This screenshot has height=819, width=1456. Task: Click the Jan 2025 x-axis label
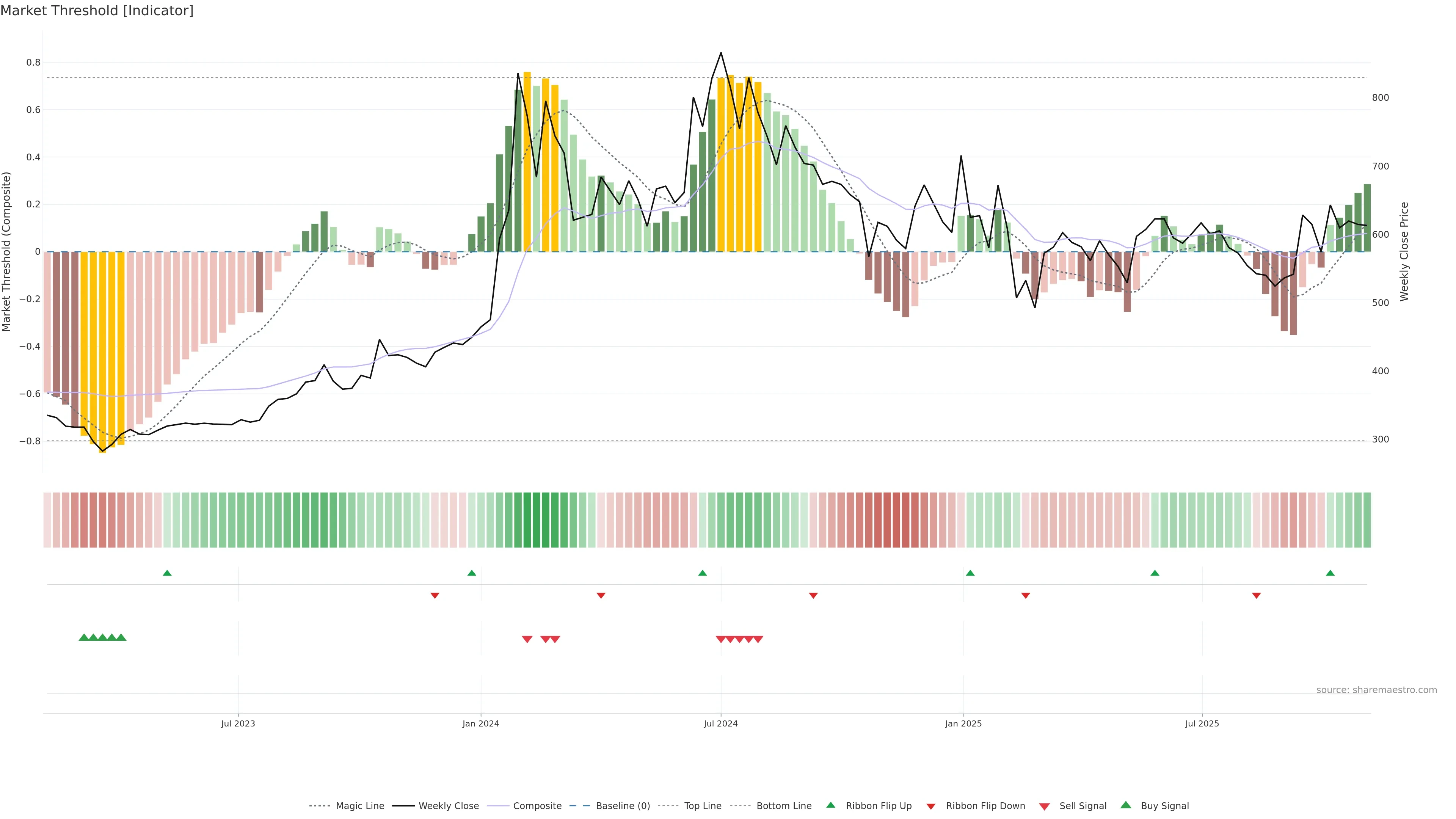pos(963,723)
